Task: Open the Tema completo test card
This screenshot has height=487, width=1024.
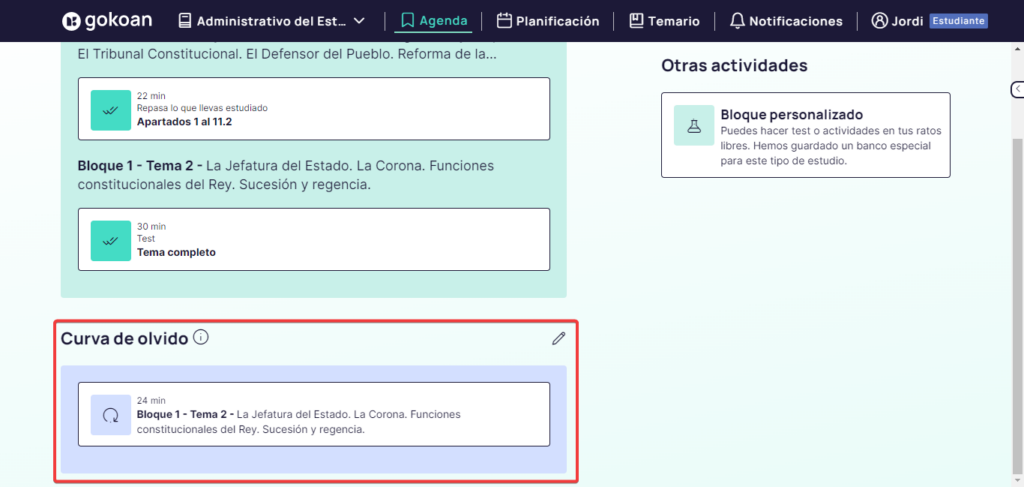Action: click(x=314, y=239)
